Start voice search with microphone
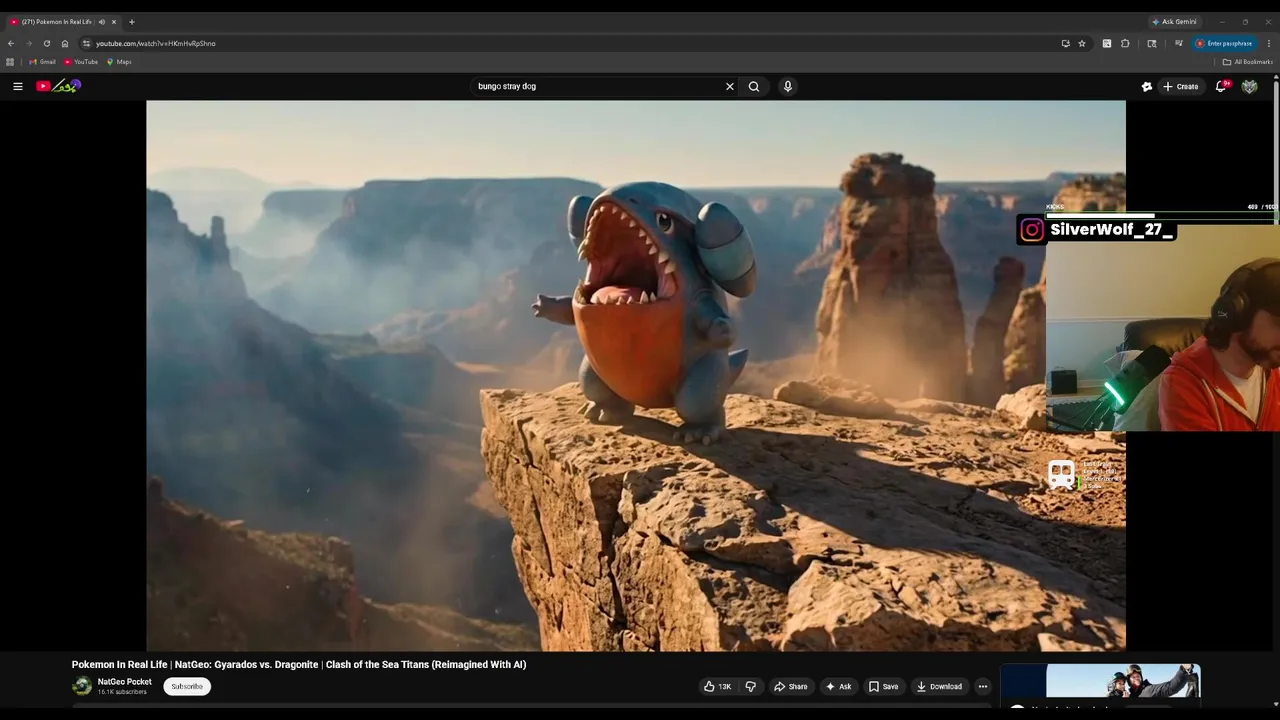This screenshot has height=720, width=1280. [787, 86]
